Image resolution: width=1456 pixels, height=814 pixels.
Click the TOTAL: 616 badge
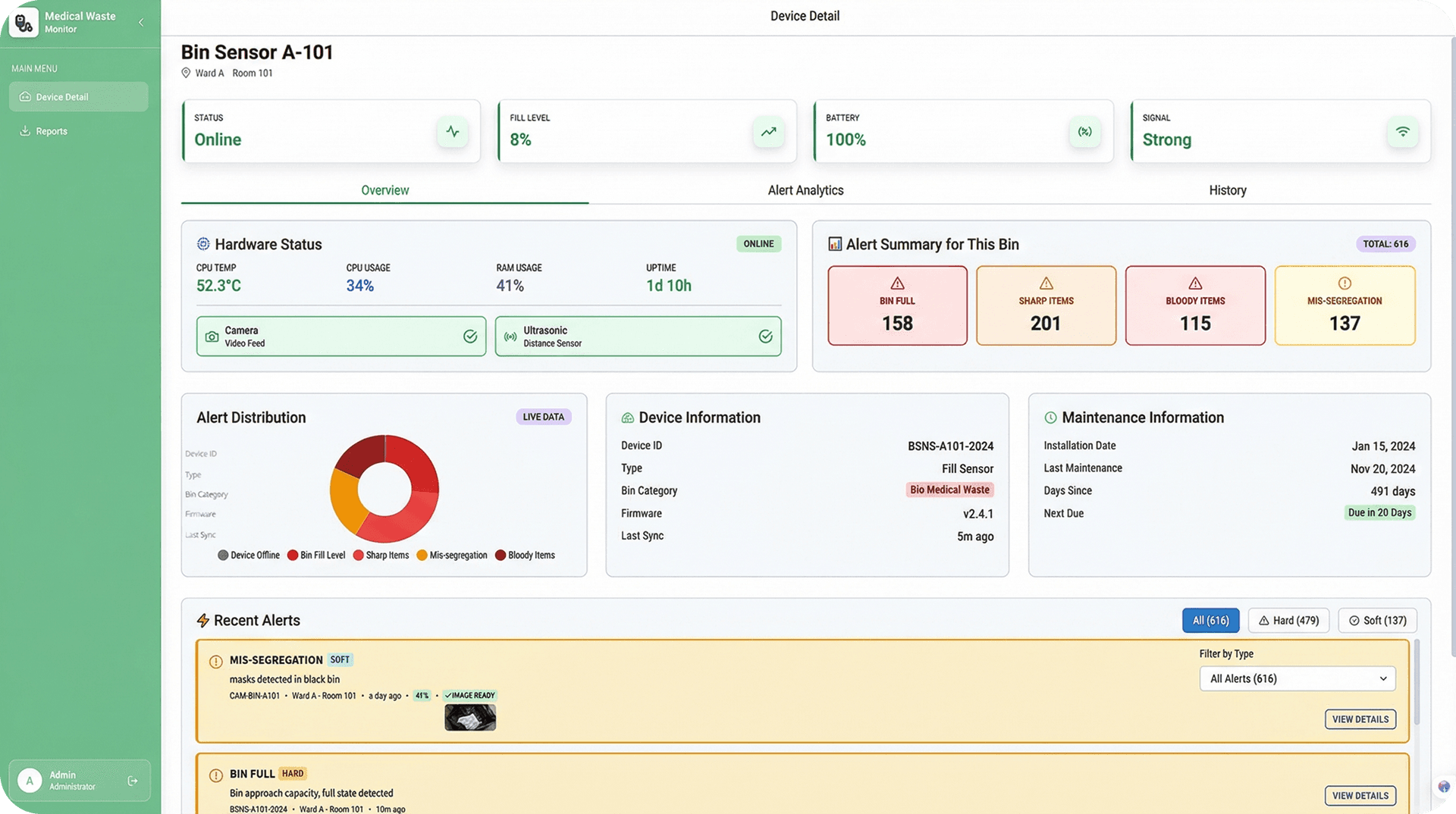click(1385, 244)
